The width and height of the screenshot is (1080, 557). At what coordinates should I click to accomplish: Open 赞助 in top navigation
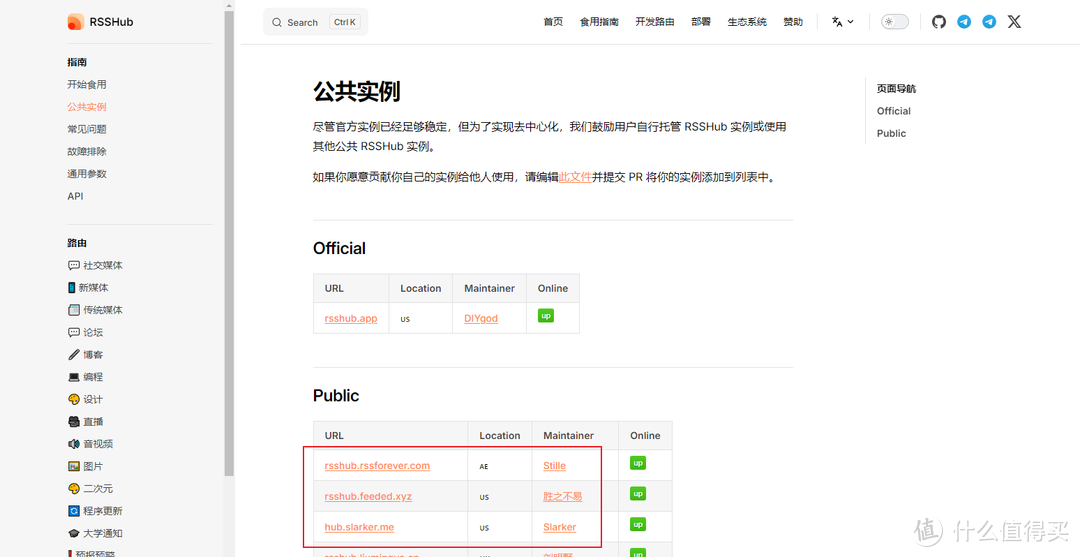[793, 22]
